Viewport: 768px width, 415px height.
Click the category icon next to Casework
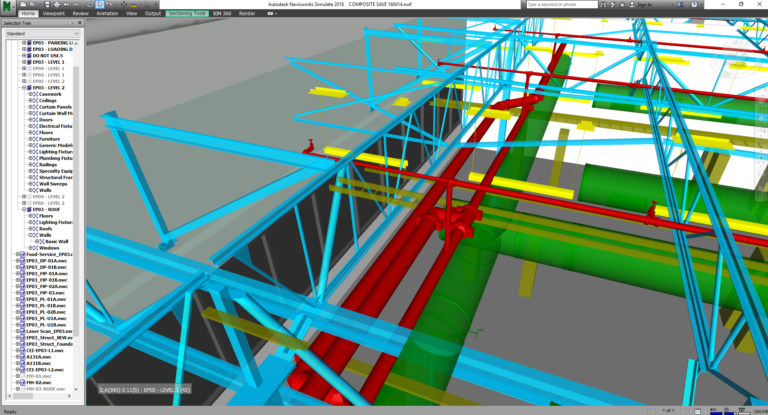pos(35,94)
